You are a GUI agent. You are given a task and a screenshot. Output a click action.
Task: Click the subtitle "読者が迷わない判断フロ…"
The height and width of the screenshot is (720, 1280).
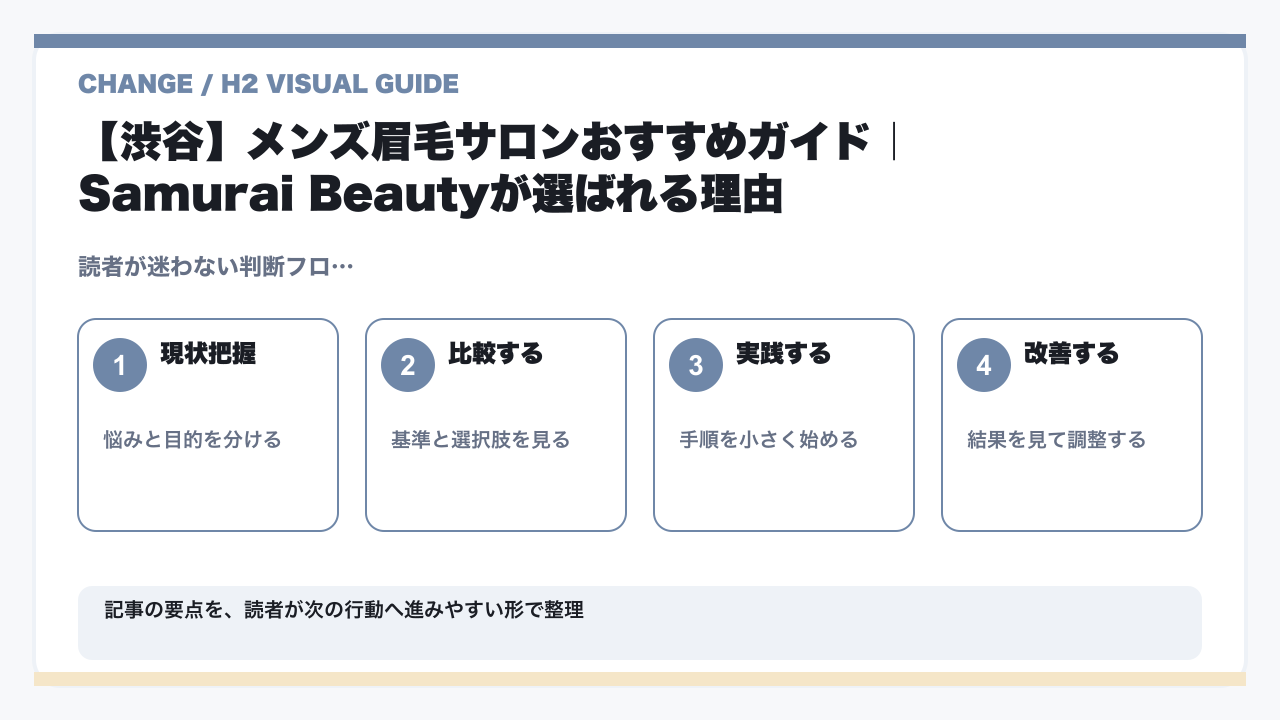point(216,268)
